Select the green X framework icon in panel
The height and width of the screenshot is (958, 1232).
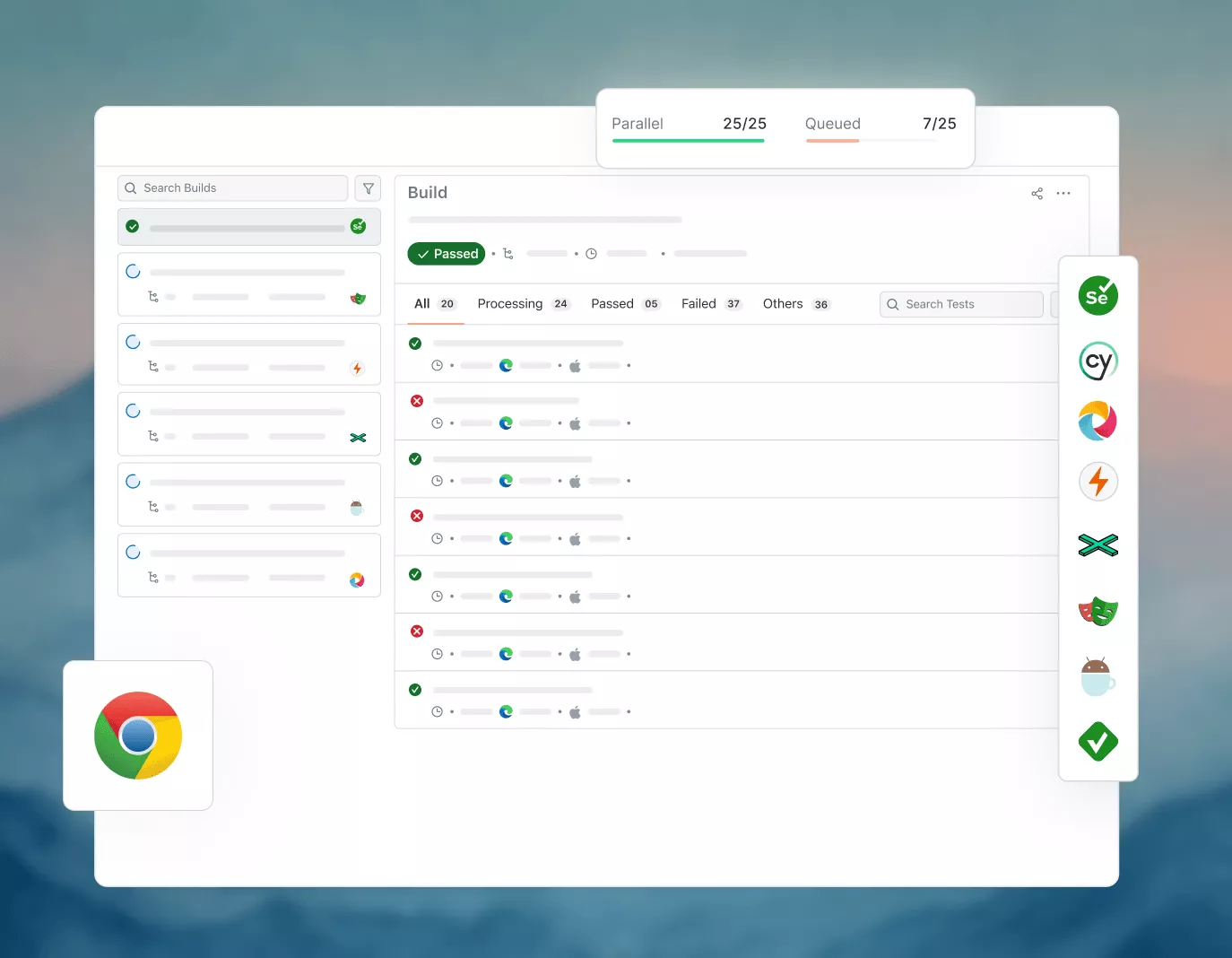click(x=1098, y=544)
